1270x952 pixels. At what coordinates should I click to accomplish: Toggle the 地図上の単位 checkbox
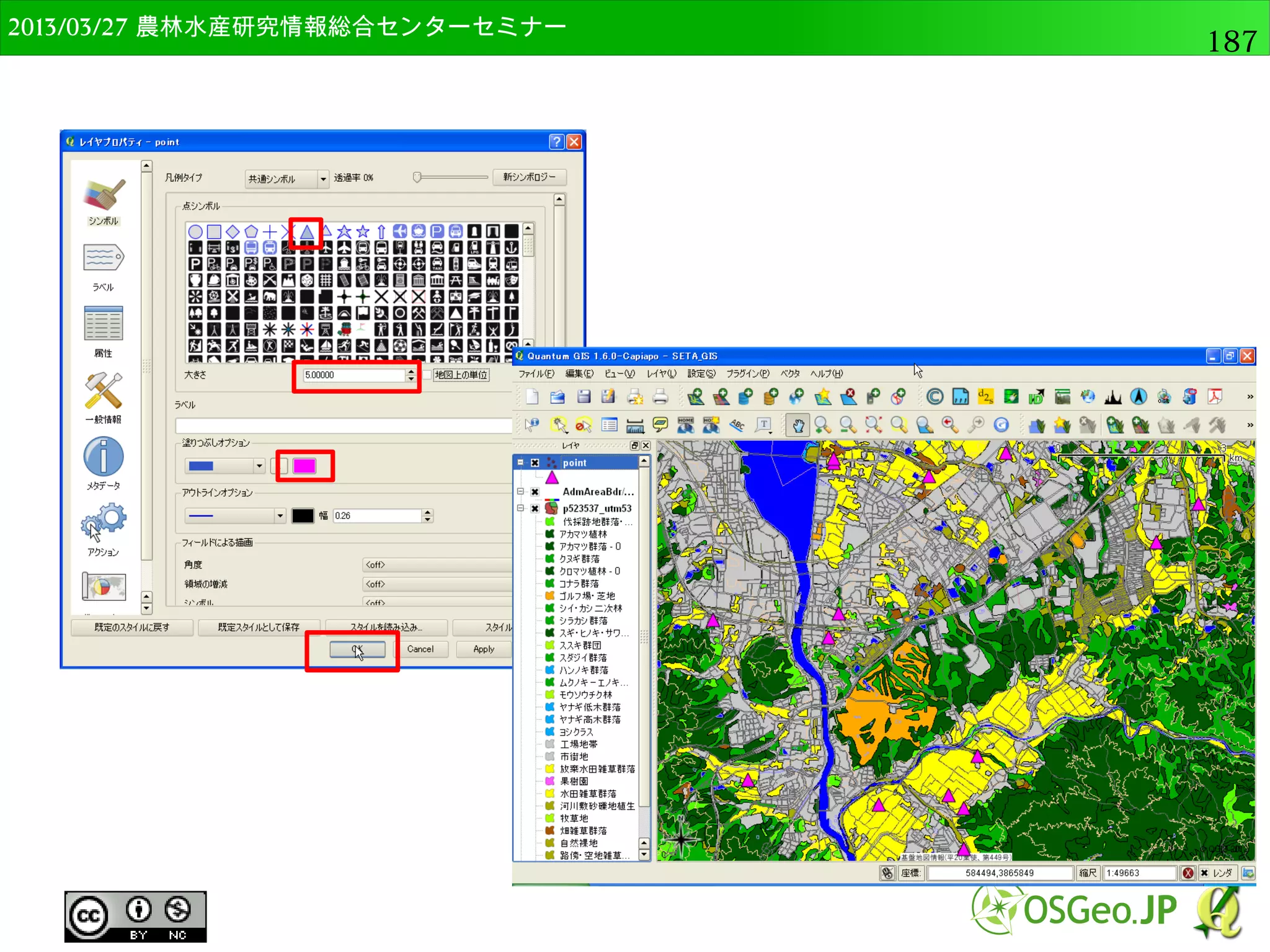point(427,375)
